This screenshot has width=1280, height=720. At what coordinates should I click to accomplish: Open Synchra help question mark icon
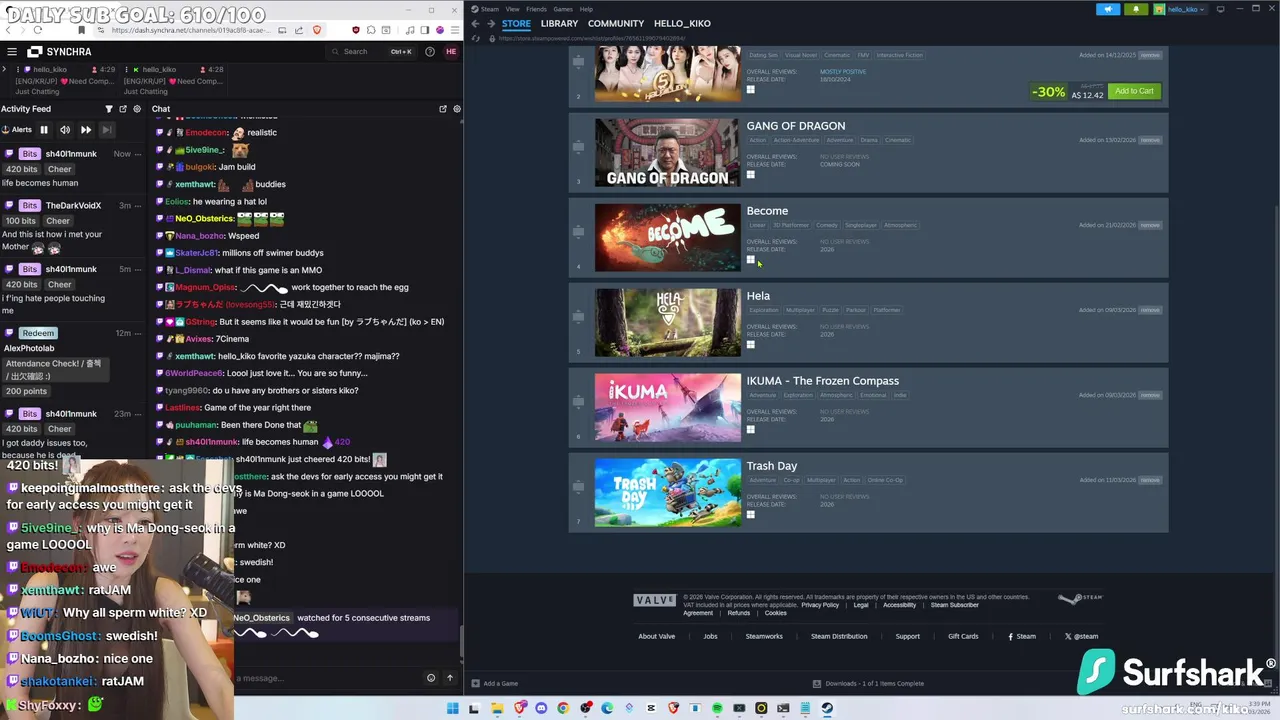click(x=430, y=52)
